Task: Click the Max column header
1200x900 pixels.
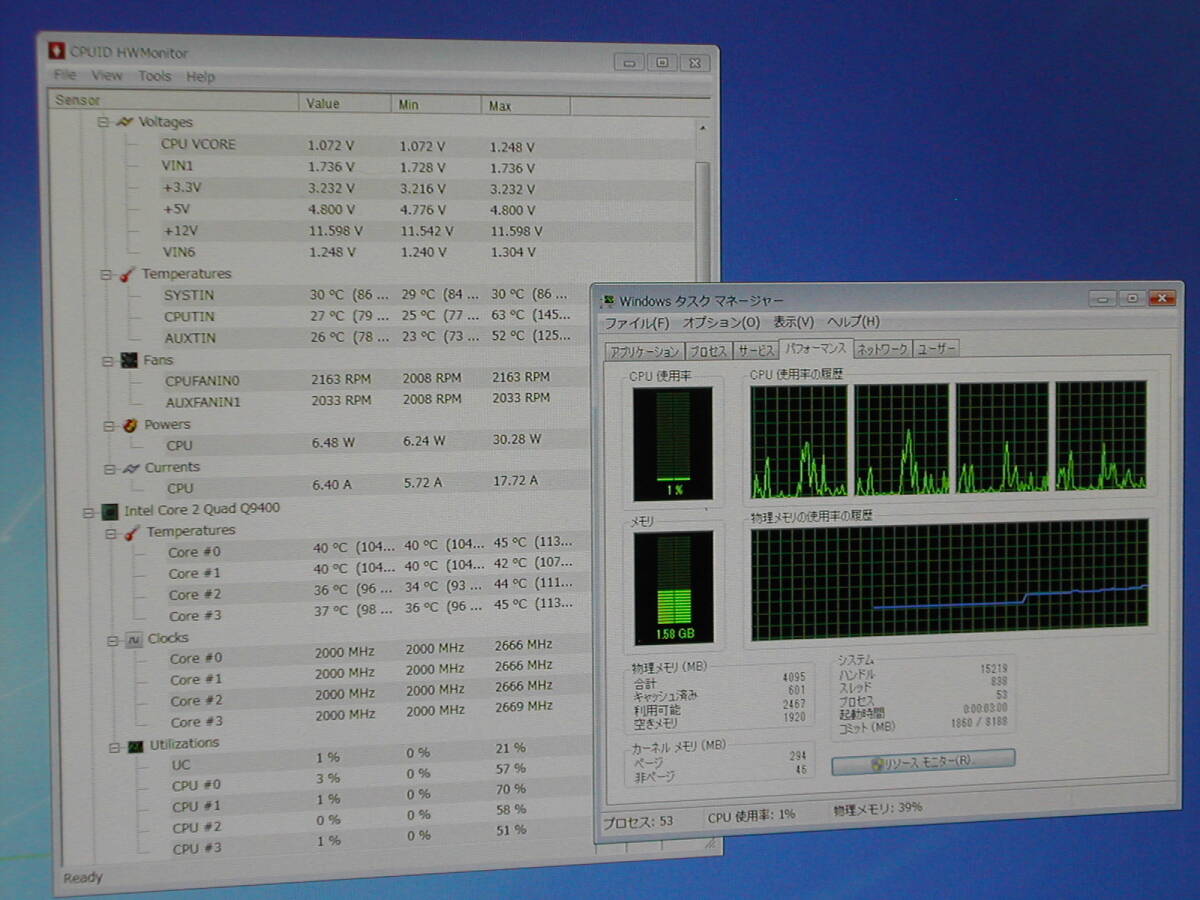Action: (x=526, y=106)
